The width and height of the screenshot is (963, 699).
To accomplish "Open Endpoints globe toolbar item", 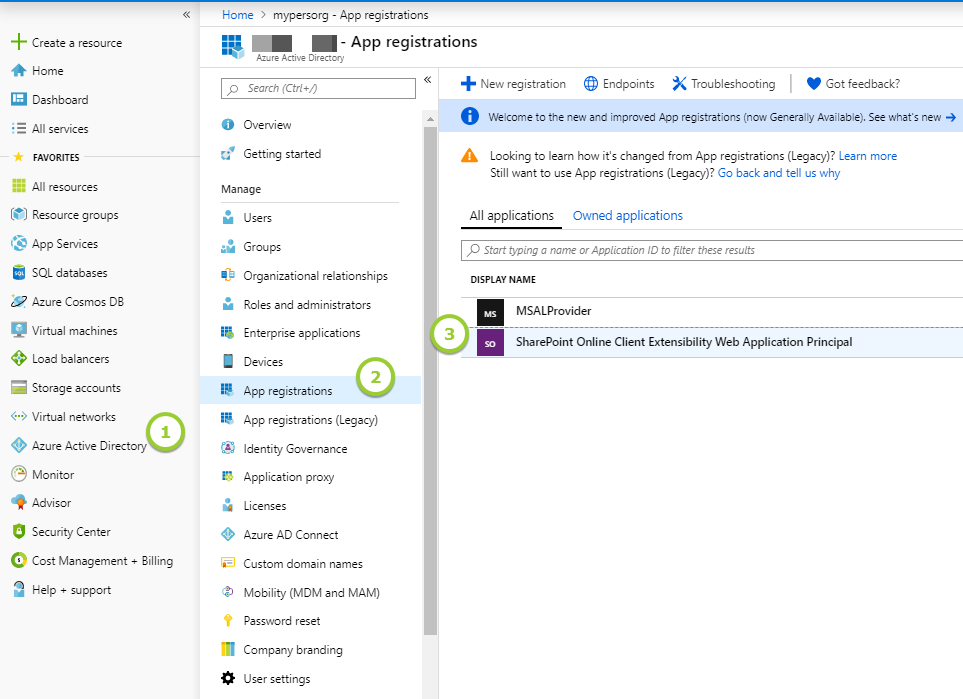I will pyautogui.click(x=619, y=84).
